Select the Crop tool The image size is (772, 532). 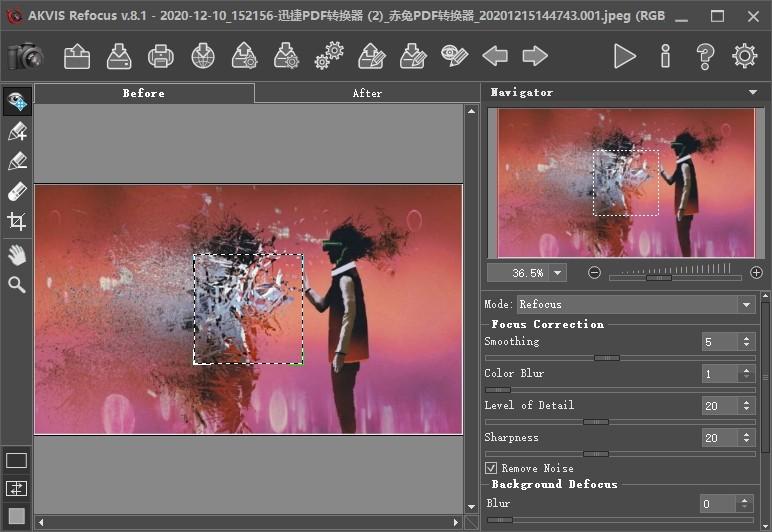pos(16,221)
